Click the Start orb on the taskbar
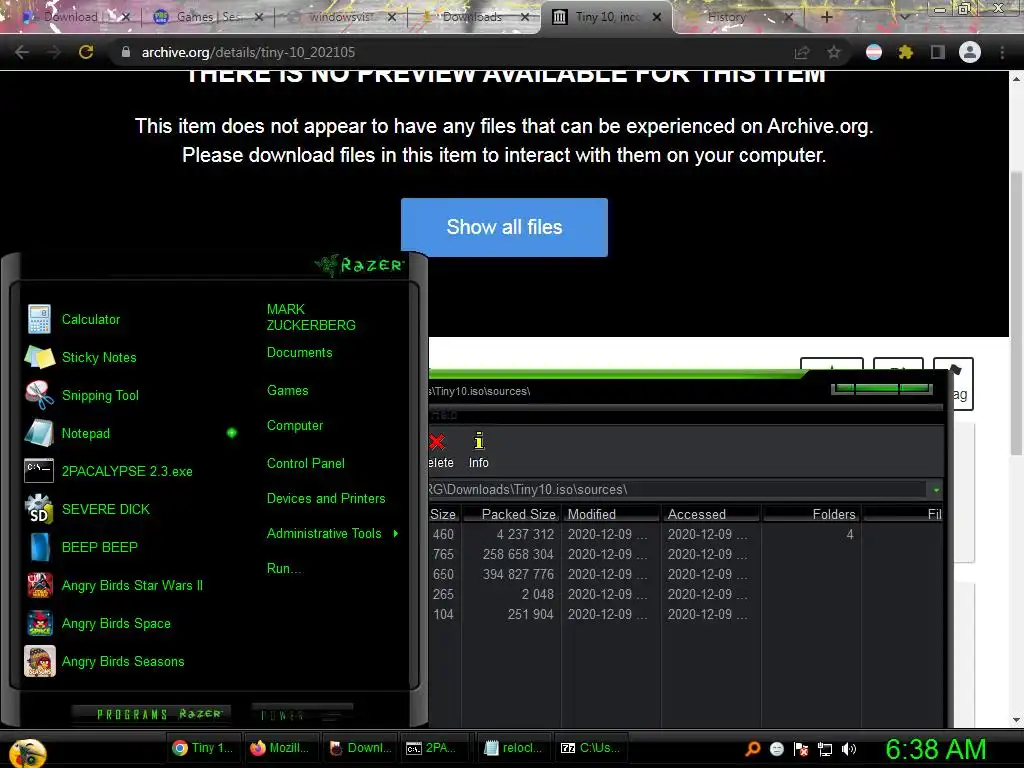The width and height of the screenshot is (1024, 768). (x=28, y=752)
